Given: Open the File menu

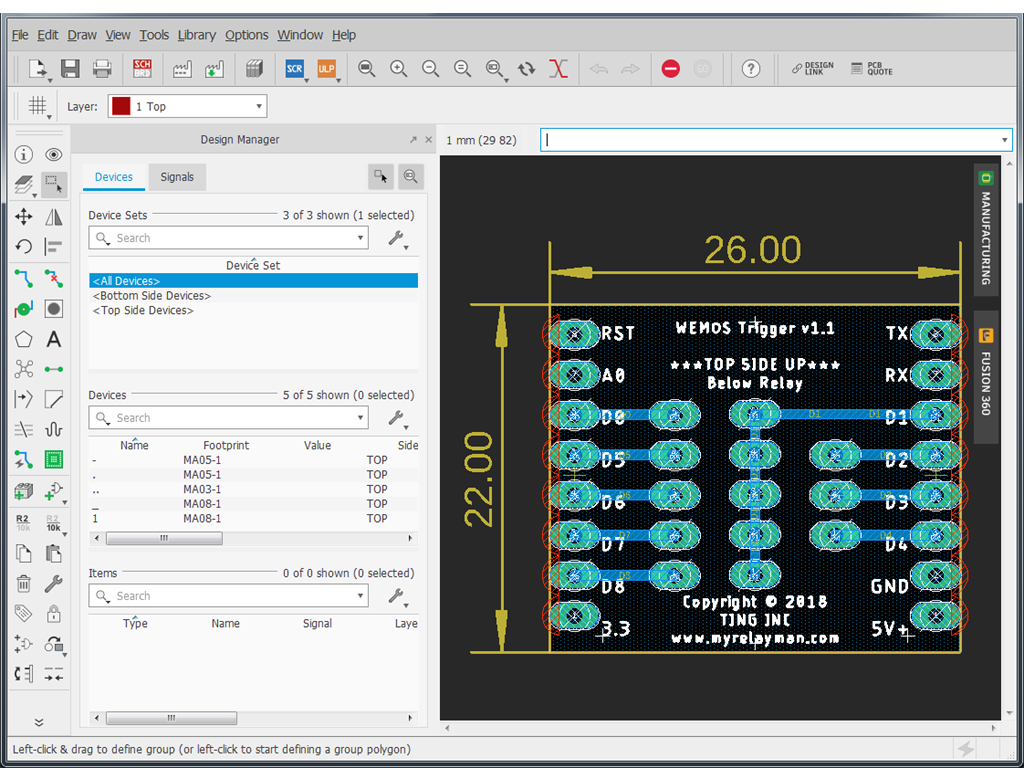Looking at the screenshot, I should [x=20, y=35].
